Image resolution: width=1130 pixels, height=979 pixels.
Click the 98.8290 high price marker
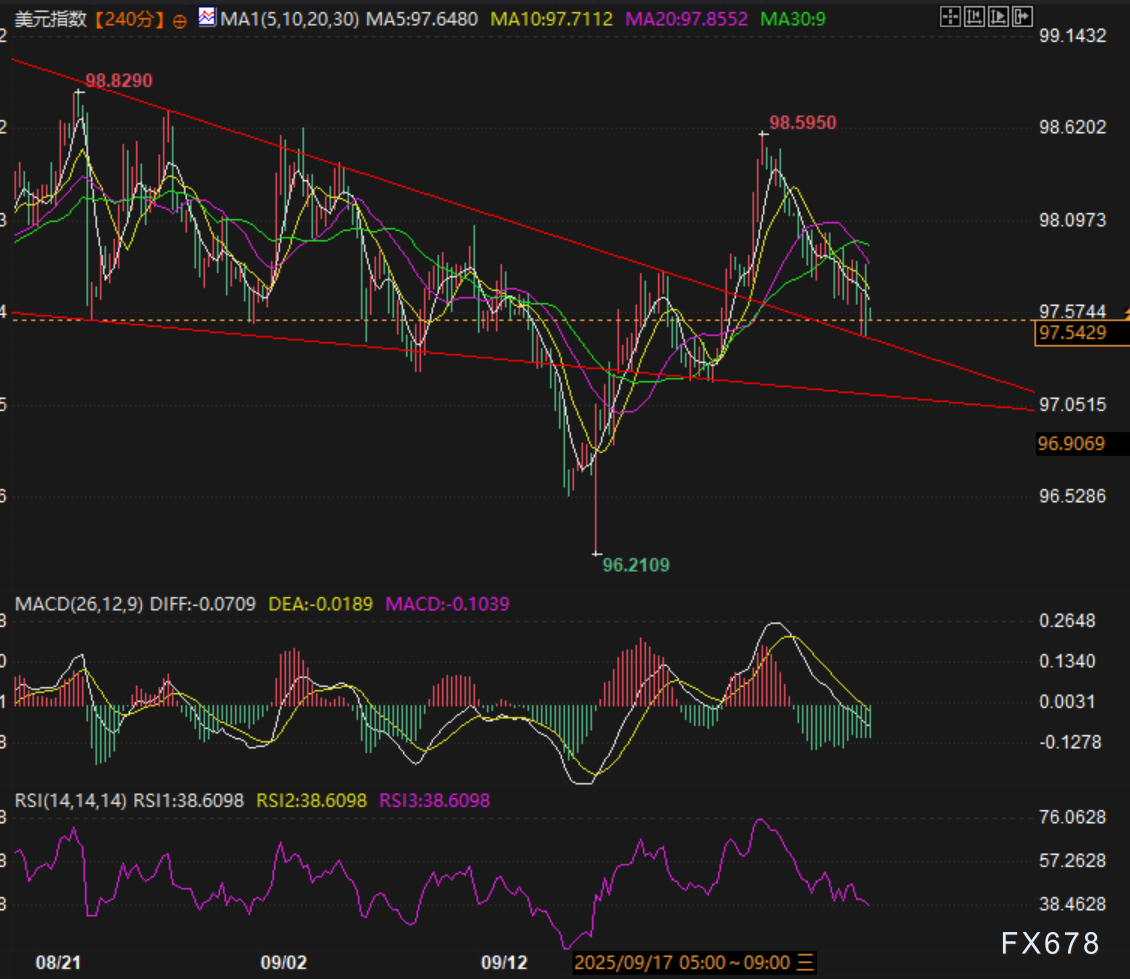pos(118,80)
